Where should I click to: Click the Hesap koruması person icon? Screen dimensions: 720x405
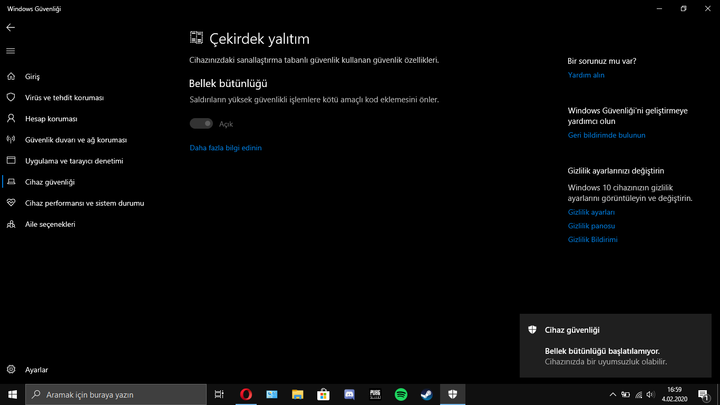(x=11, y=118)
